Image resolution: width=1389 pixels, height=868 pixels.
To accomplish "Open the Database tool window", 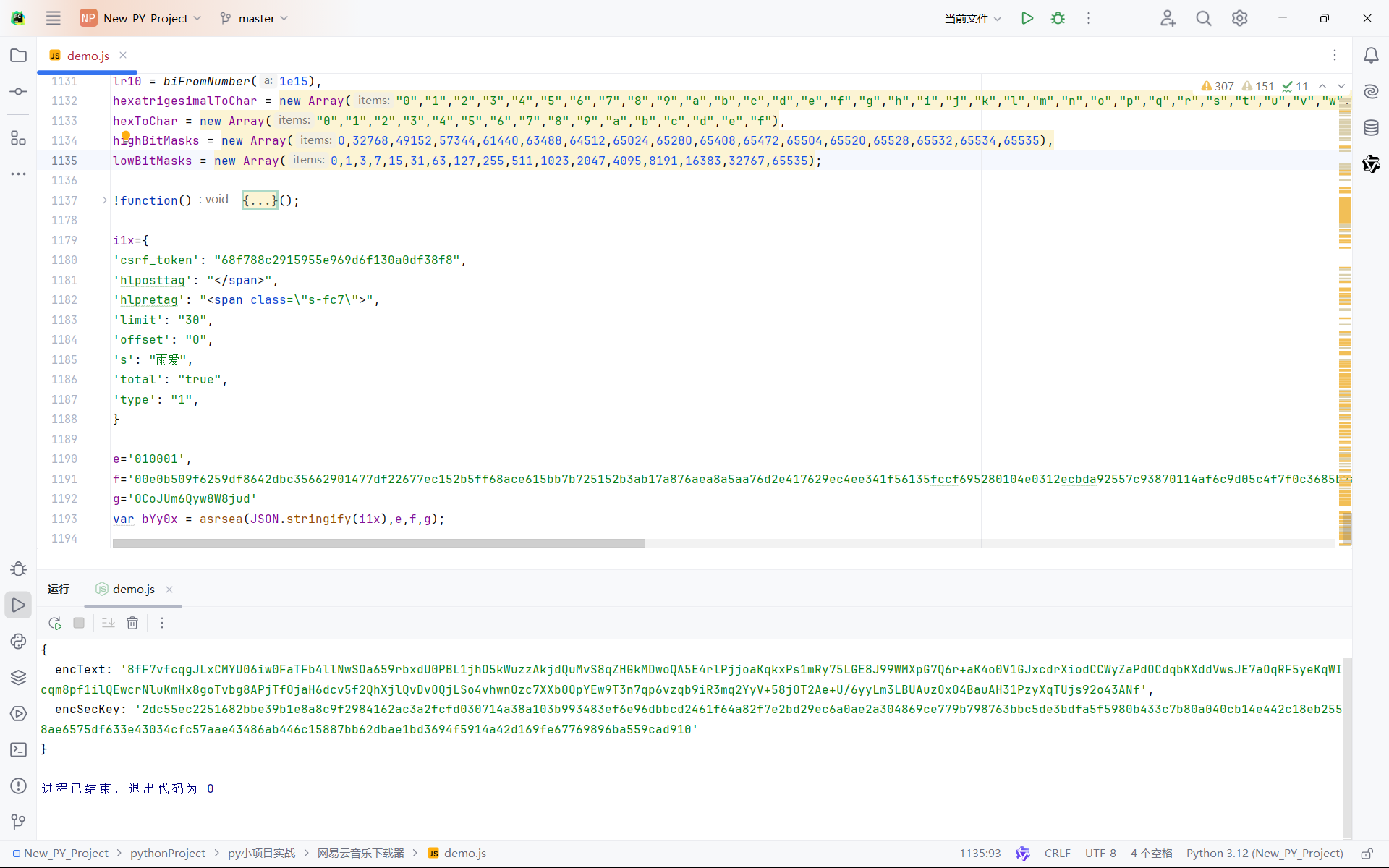I will 1371,128.
